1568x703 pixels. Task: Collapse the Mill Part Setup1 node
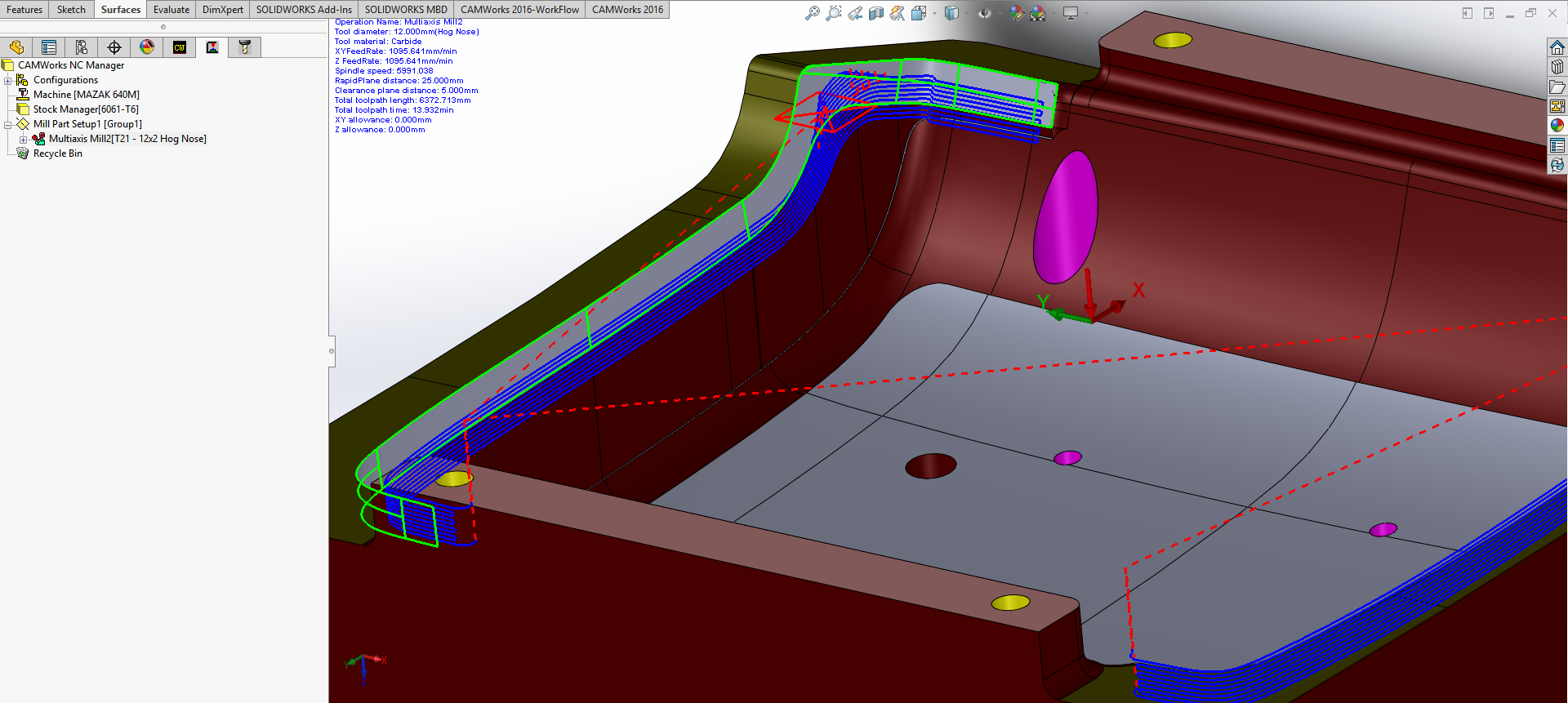(x=8, y=124)
